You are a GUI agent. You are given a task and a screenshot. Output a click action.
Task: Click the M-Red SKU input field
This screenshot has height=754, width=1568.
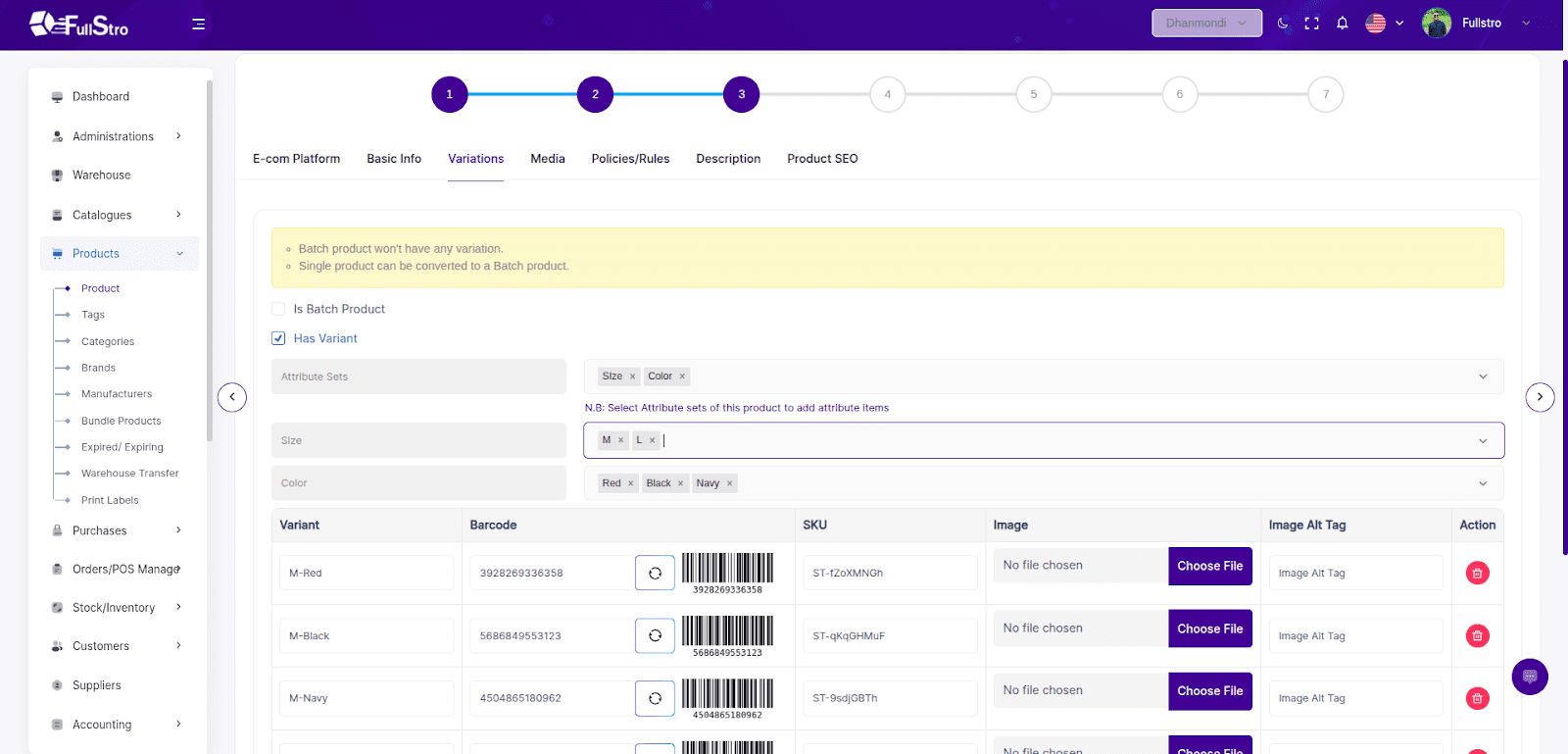coord(890,573)
